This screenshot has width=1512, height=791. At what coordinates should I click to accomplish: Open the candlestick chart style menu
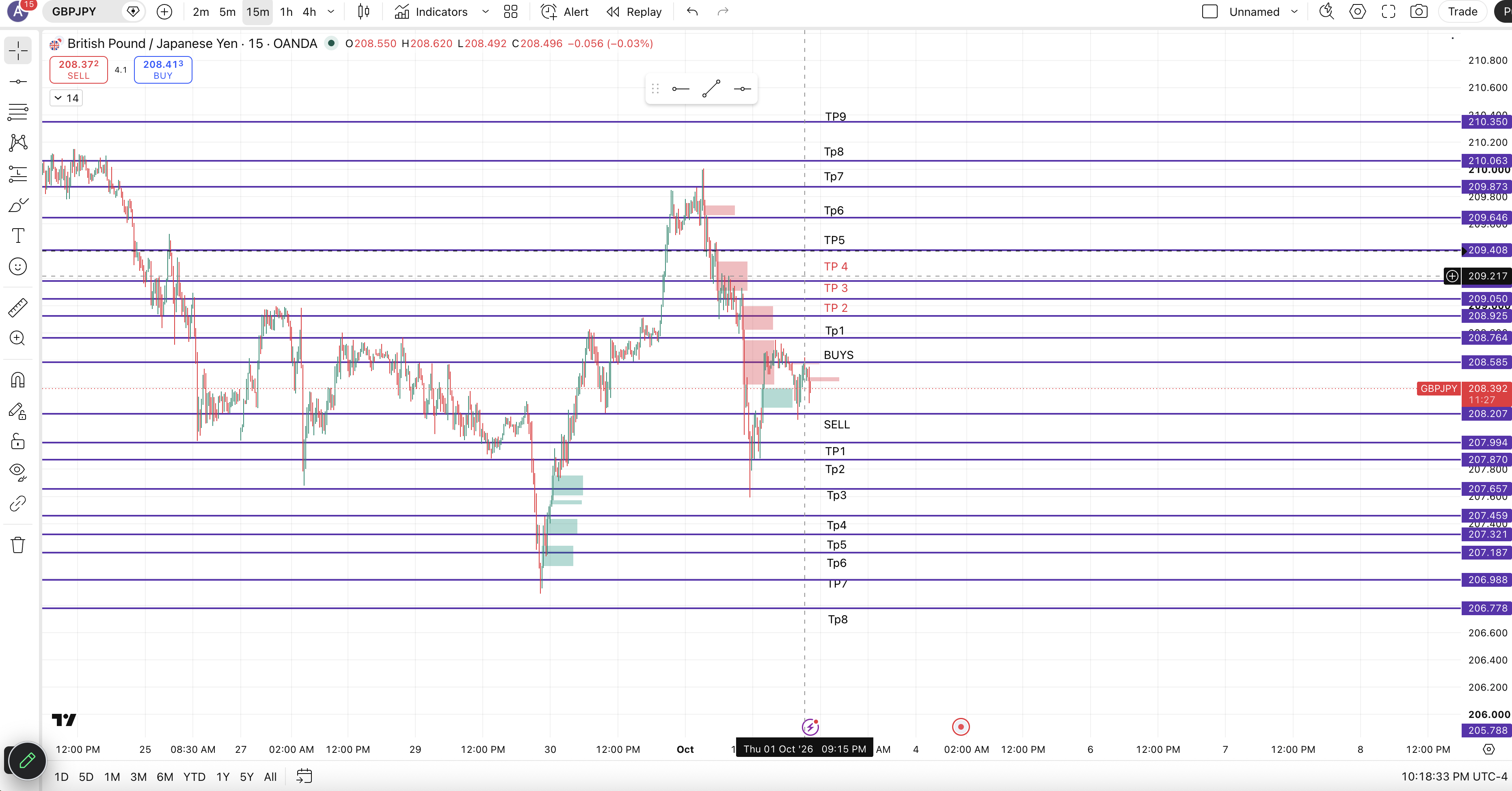[x=364, y=12]
